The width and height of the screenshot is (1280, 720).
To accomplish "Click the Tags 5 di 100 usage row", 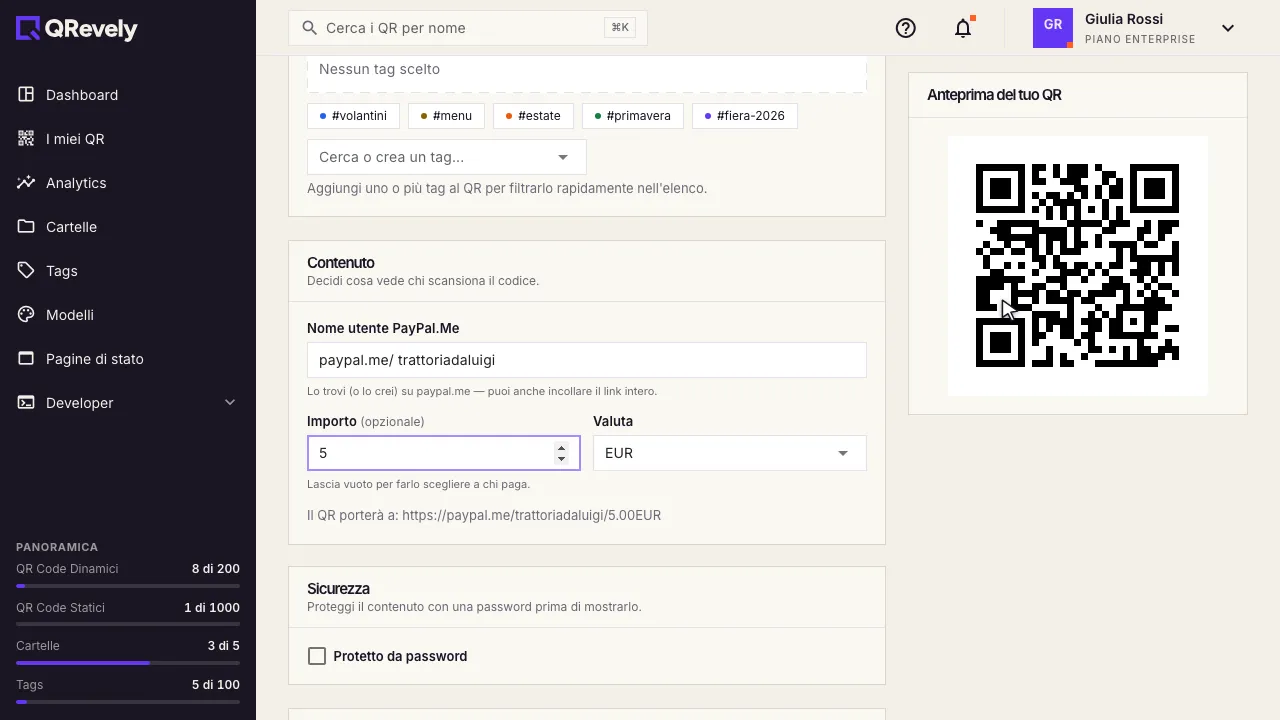I will pyautogui.click(x=128, y=686).
